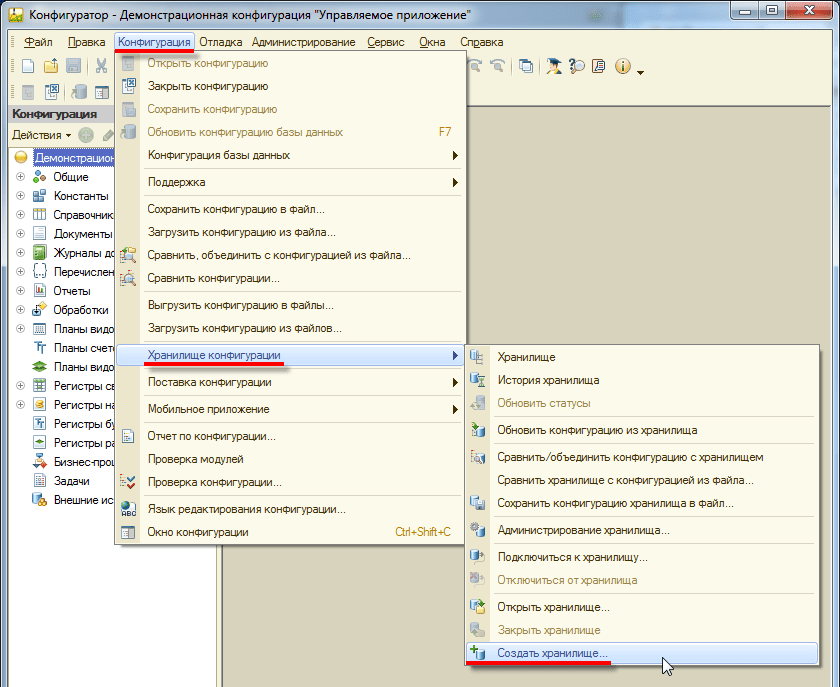Choose Проверка конфигурации menu item
840x687 pixels.
click(x=289, y=483)
